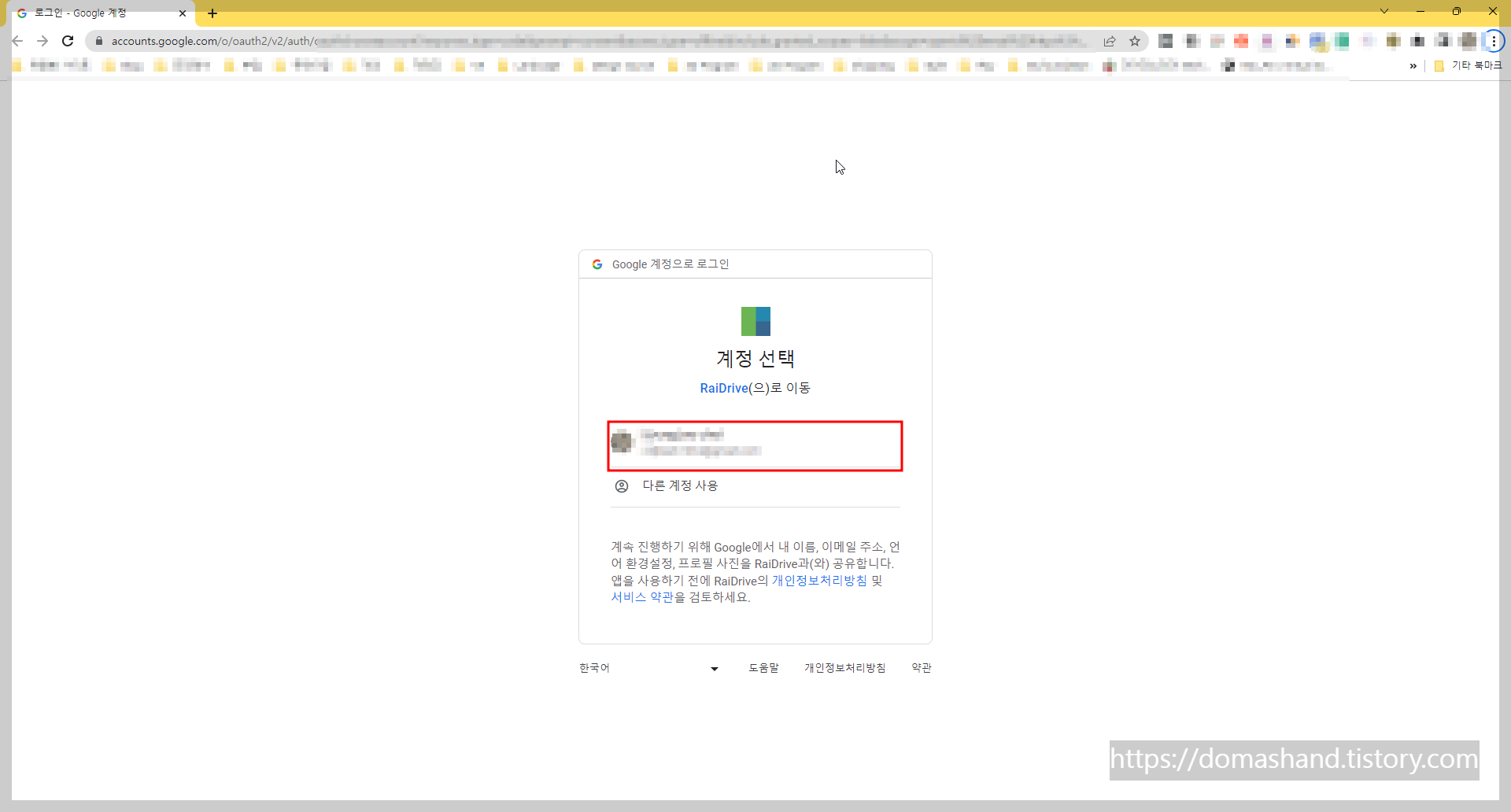Viewport: 1511px width, 812px height.
Task: Click the back navigation arrow
Action: (17, 41)
